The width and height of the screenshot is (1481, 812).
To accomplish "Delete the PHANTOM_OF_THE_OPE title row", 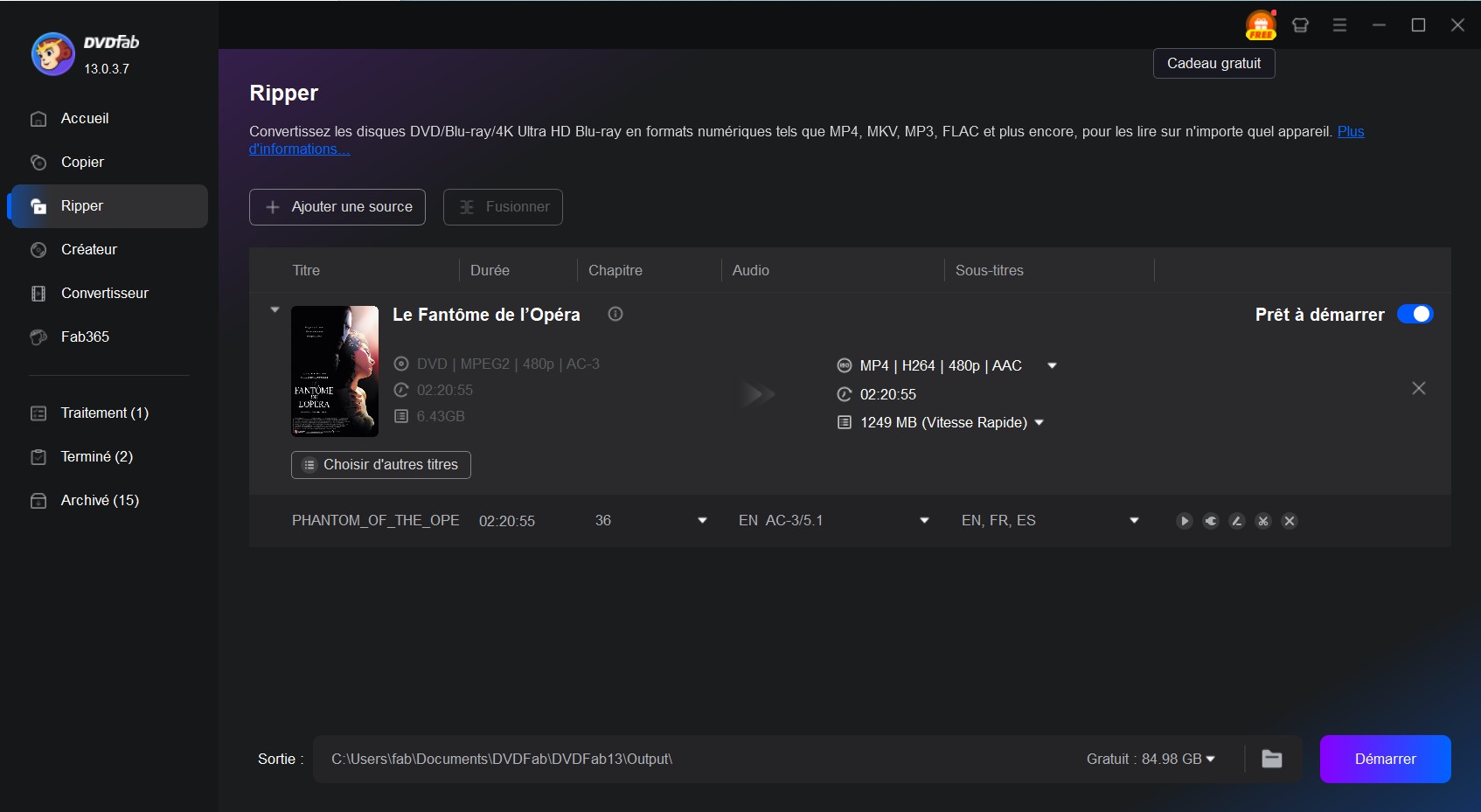I will pyautogui.click(x=1289, y=521).
